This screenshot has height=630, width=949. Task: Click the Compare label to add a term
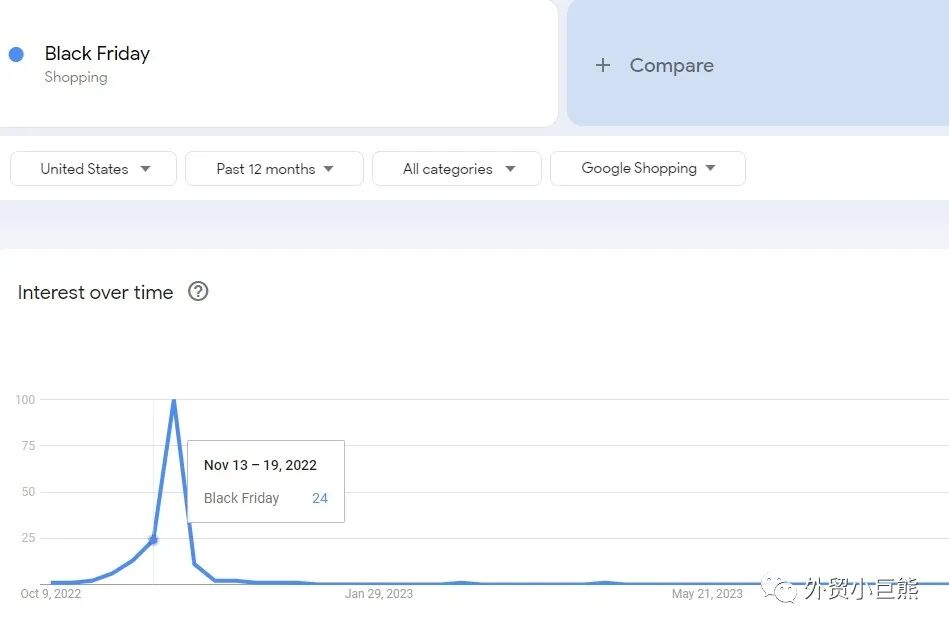tap(671, 66)
